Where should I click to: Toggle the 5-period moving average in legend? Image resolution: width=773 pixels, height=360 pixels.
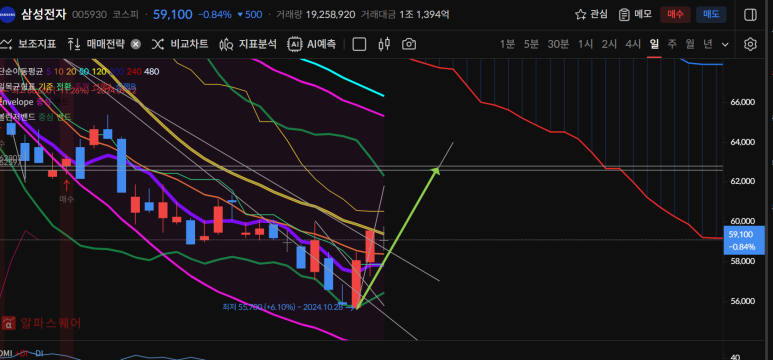tap(48, 72)
